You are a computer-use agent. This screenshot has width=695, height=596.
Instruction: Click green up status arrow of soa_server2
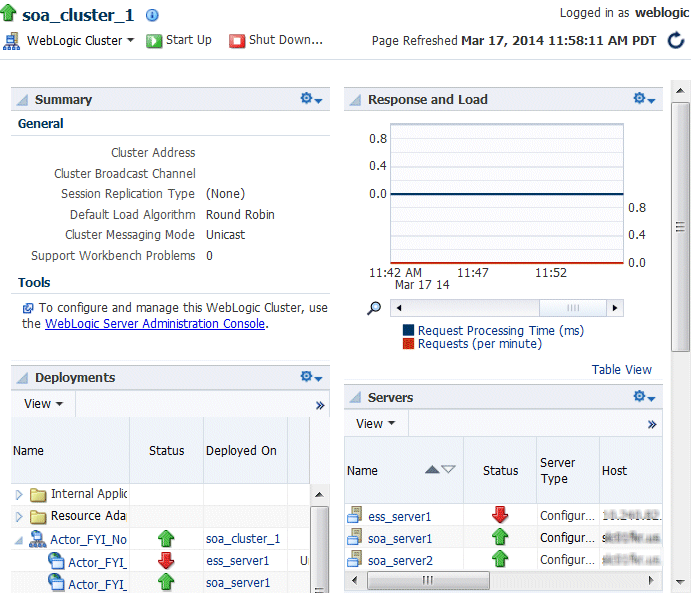pyautogui.click(x=500, y=559)
